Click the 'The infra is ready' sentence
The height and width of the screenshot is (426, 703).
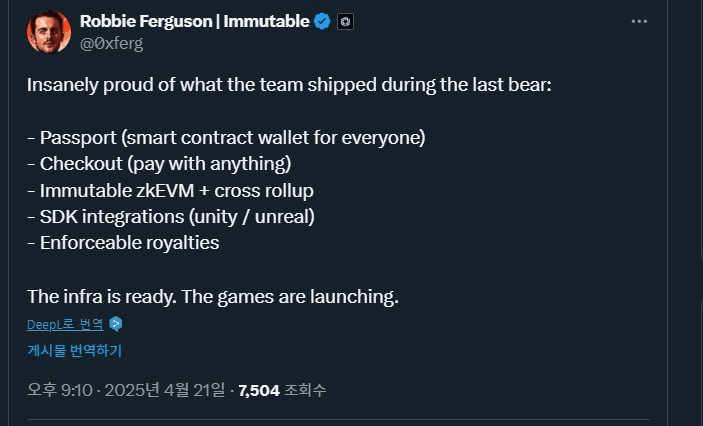[213, 296]
